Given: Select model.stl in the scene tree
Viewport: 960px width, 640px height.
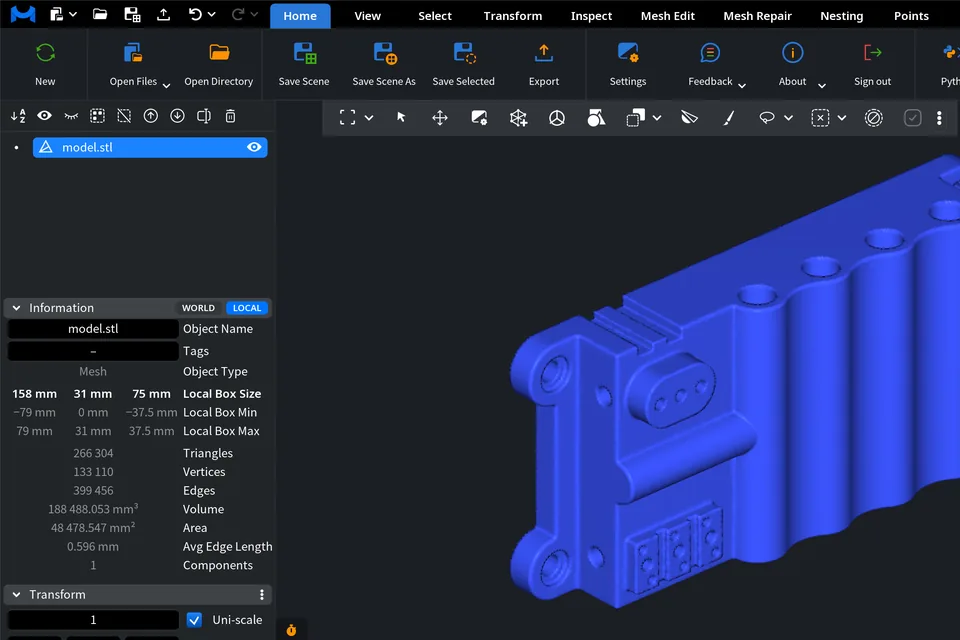Looking at the screenshot, I should 150,147.
